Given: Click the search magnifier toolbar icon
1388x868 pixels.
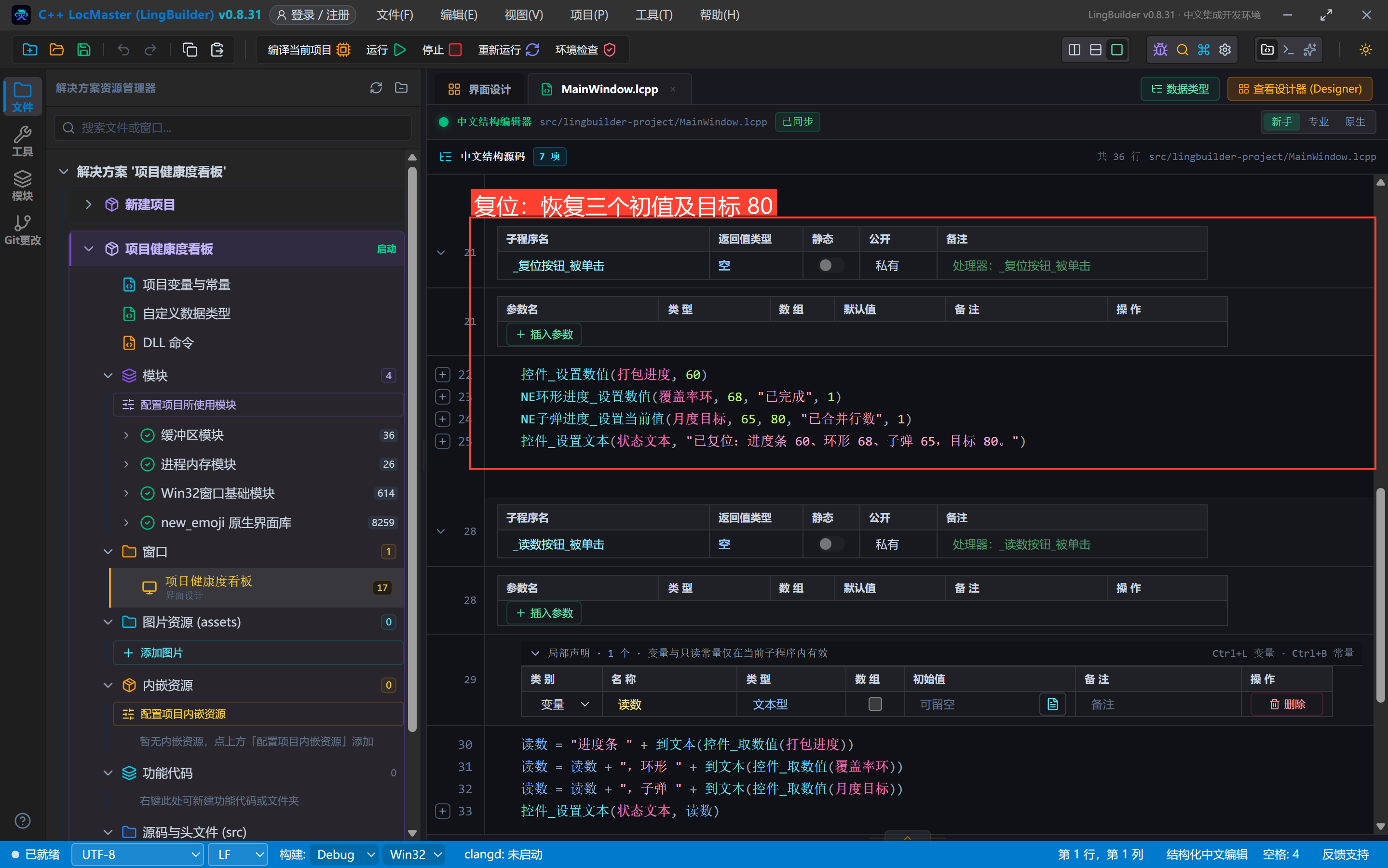Looking at the screenshot, I should 1183,50.
